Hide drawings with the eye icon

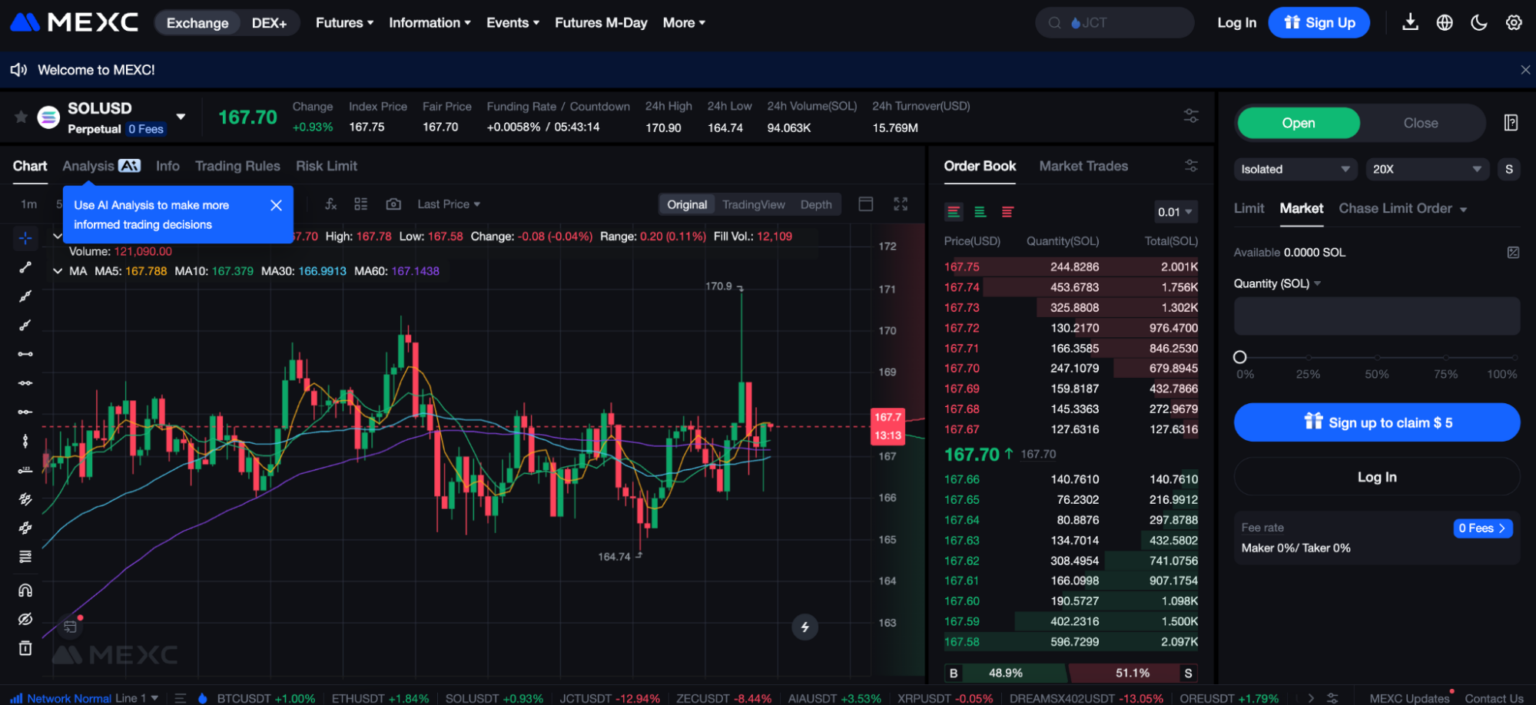25,619
